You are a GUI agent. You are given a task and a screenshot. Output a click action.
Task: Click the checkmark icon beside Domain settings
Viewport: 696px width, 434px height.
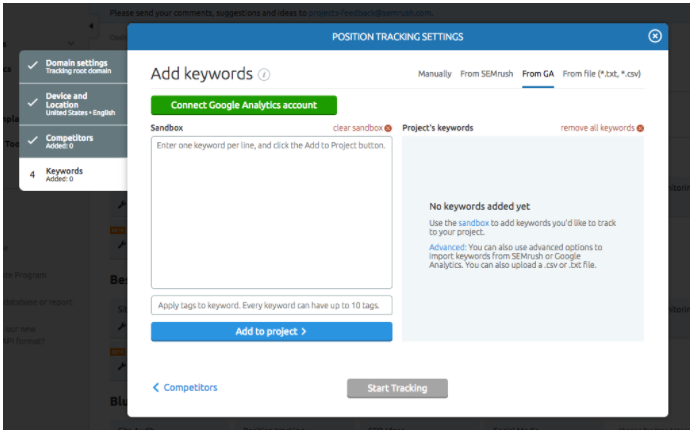pos(32,66)
